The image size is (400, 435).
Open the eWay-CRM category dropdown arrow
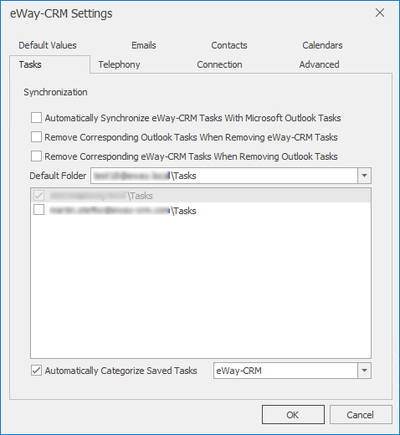point(364,370)
